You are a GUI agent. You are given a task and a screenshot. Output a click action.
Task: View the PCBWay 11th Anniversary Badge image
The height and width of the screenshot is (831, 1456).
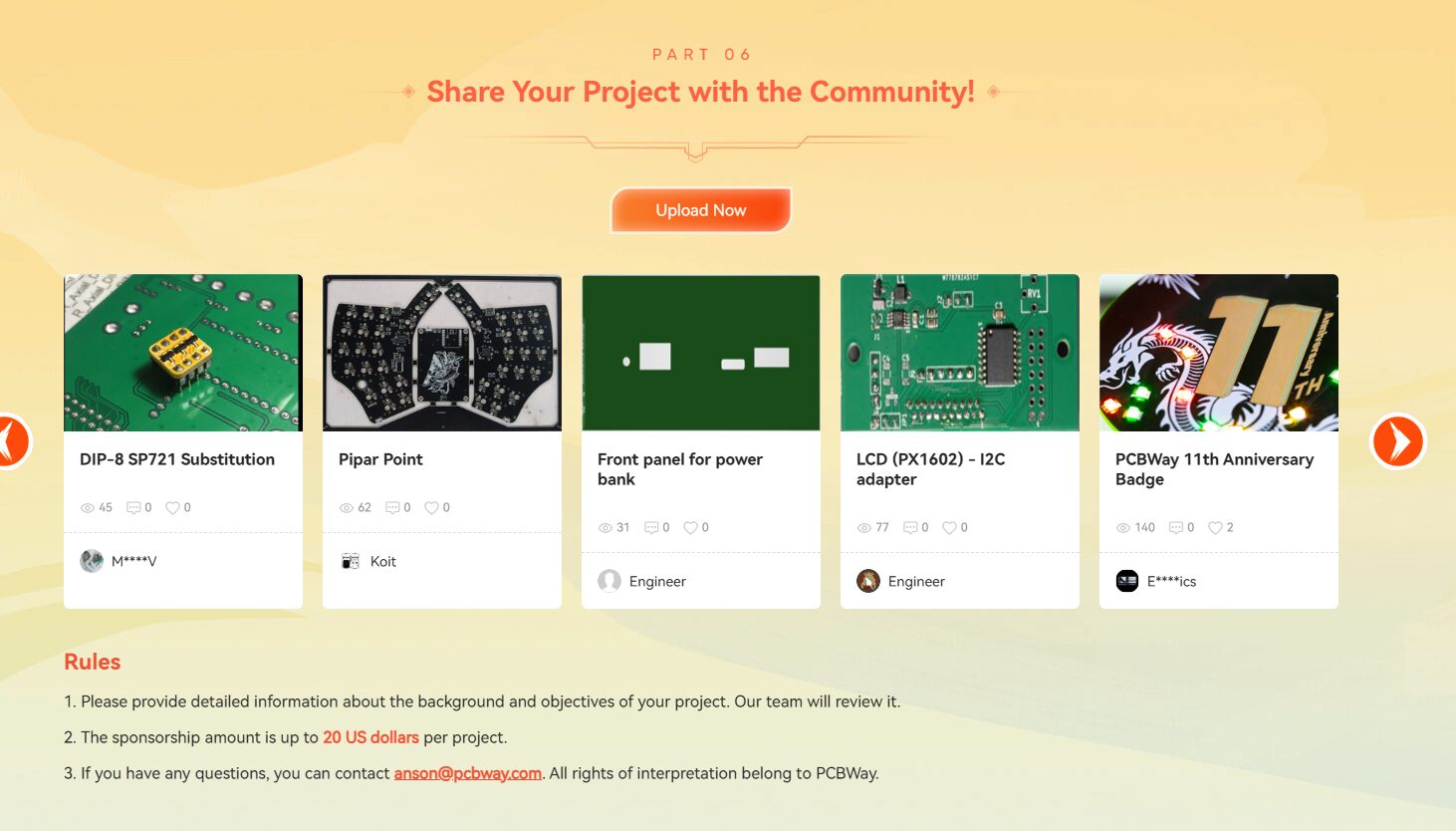click(1219, 353)
